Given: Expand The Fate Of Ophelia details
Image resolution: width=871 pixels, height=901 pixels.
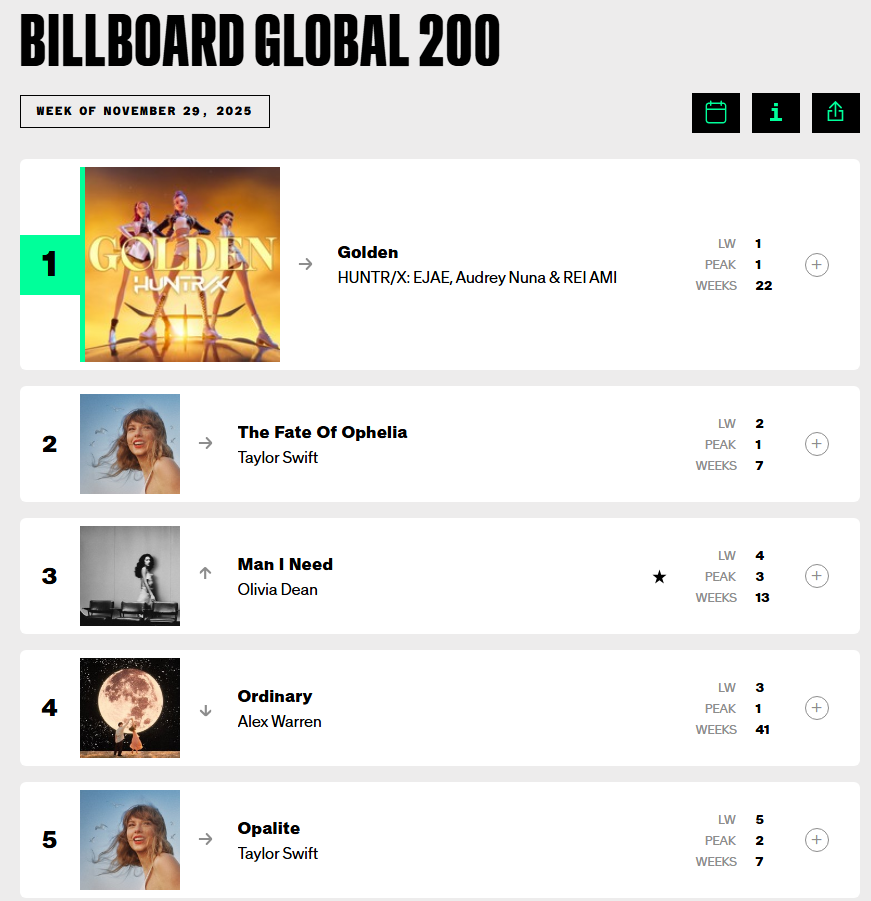Looking at the screenshot, I should [817, 444].
